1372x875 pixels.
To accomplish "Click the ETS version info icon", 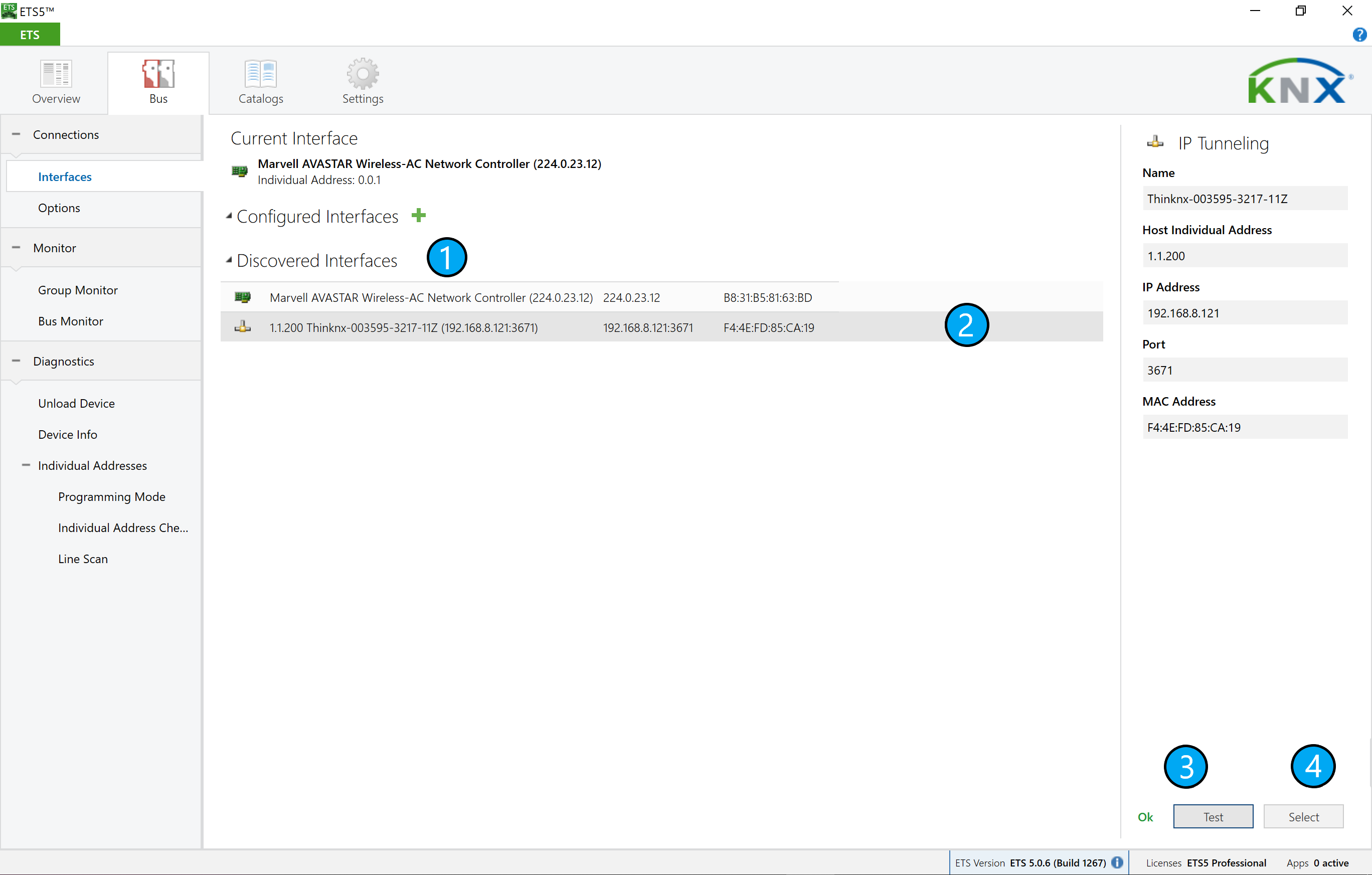I will 1117,862.
